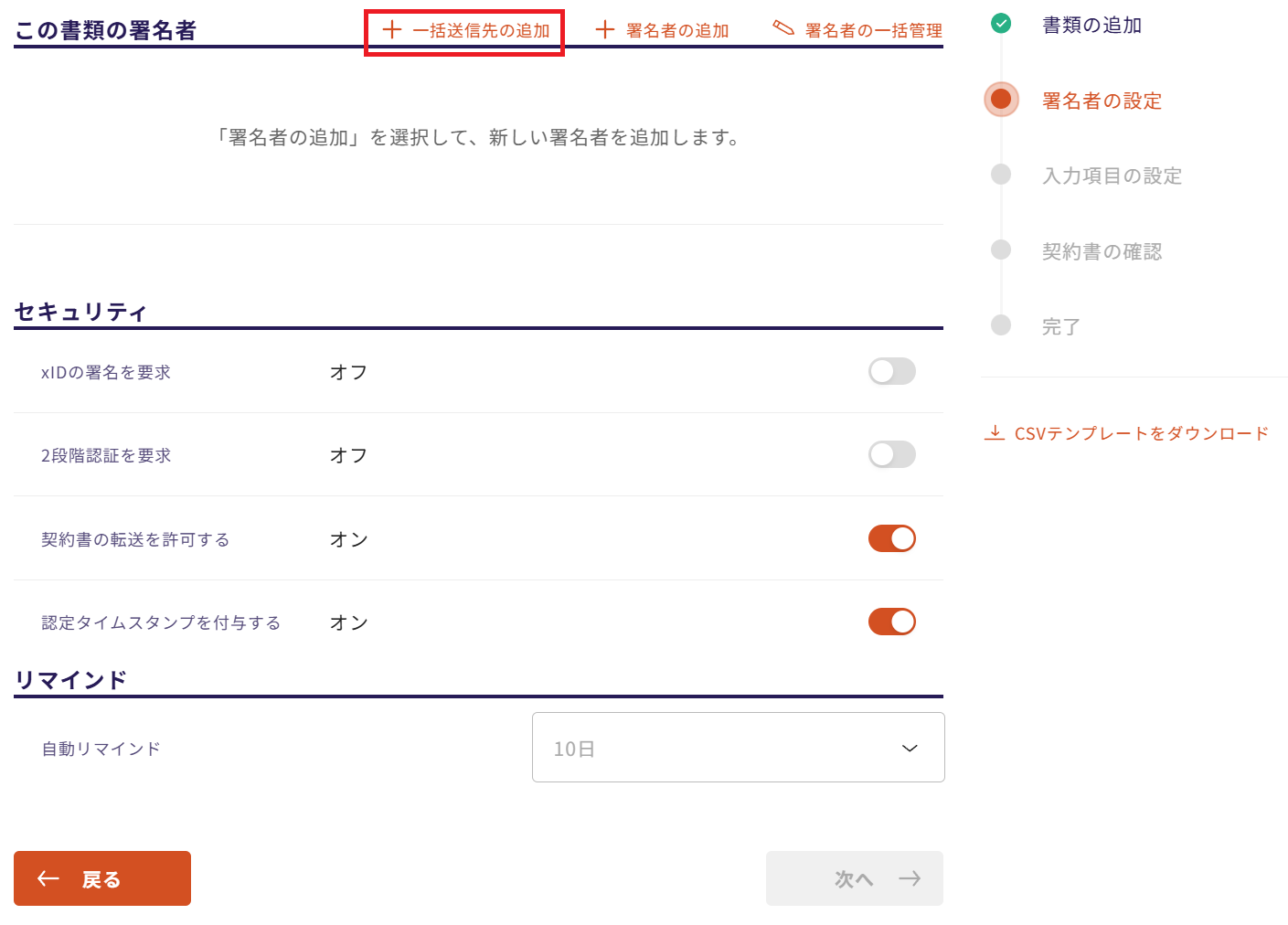Image resolution: width=1288 pixels, height=925 pixels.
Task: Enable the xIDの署名を要求 toggle
Action: click(x=891, y=371)
